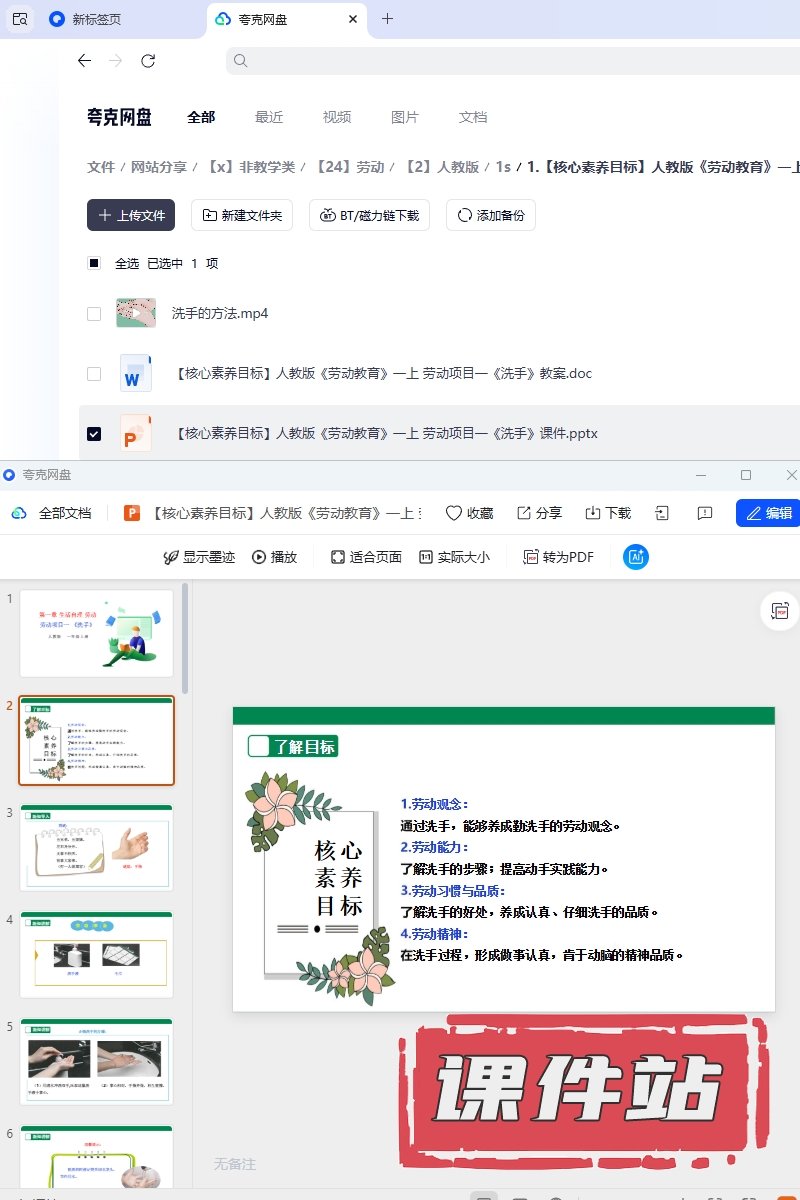Click the floating PDF icon beside slide
Image resolution: width=800 pixels, height=1200 pixels.
[x=780, y=611]
